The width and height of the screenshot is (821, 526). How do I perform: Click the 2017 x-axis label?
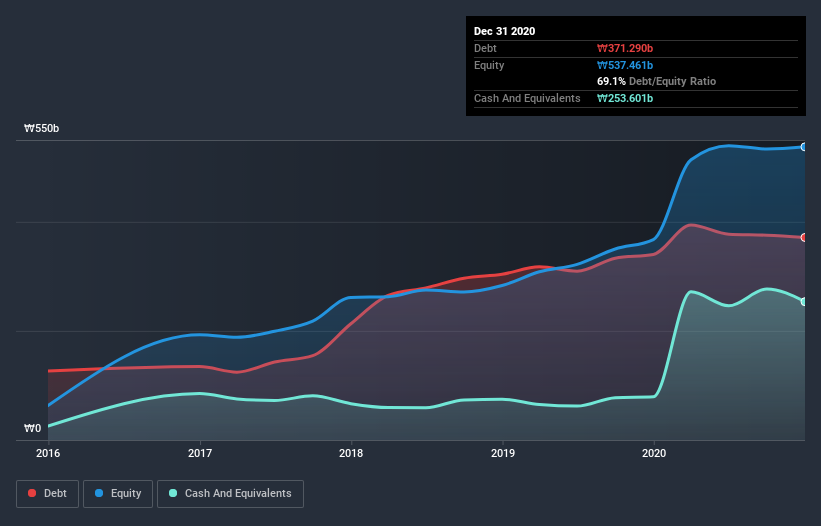coord(200,453)
